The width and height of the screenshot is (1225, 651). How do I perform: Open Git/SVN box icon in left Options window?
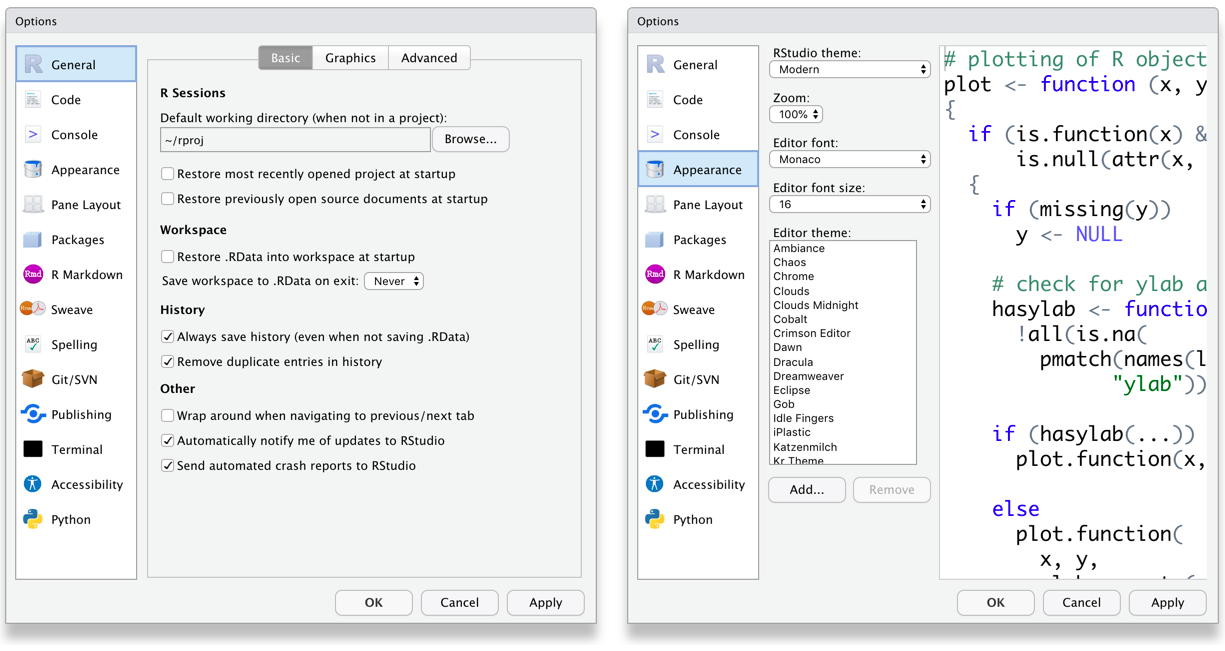pyautogui.click(x=33, y=379)
